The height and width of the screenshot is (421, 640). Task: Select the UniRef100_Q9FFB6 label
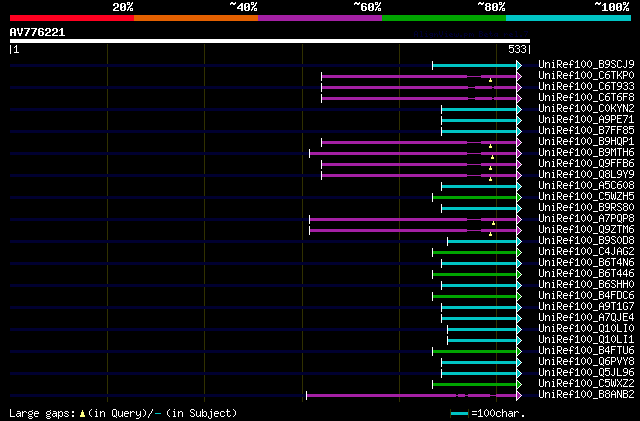coord(586,163)
